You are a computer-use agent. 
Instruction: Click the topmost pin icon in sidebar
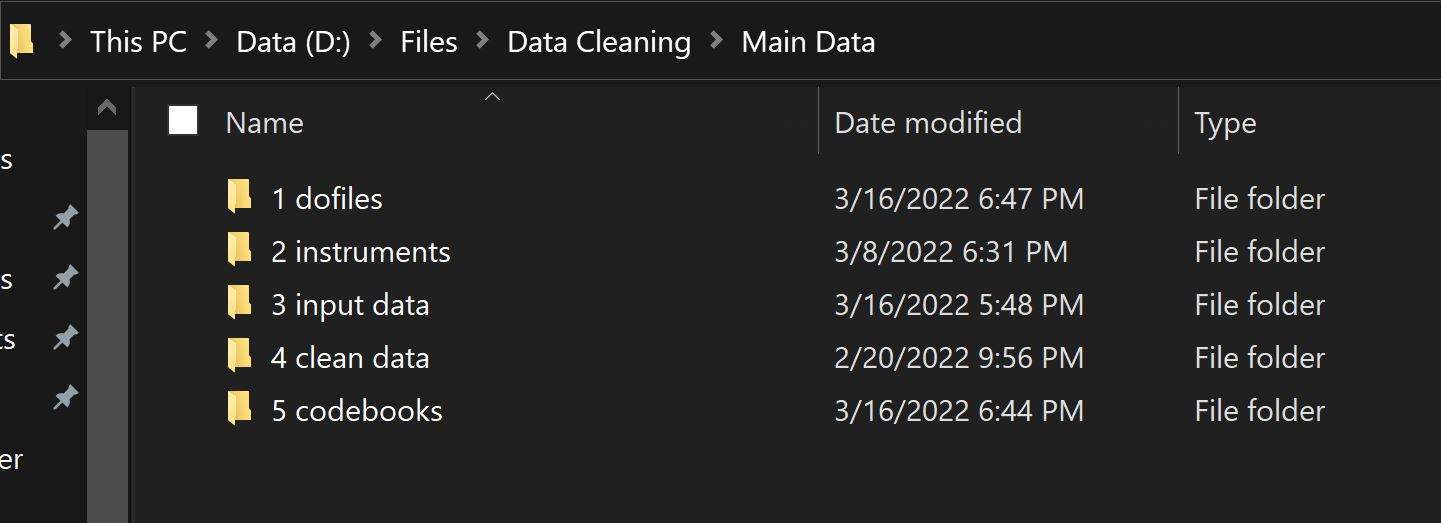click(65, 217)
